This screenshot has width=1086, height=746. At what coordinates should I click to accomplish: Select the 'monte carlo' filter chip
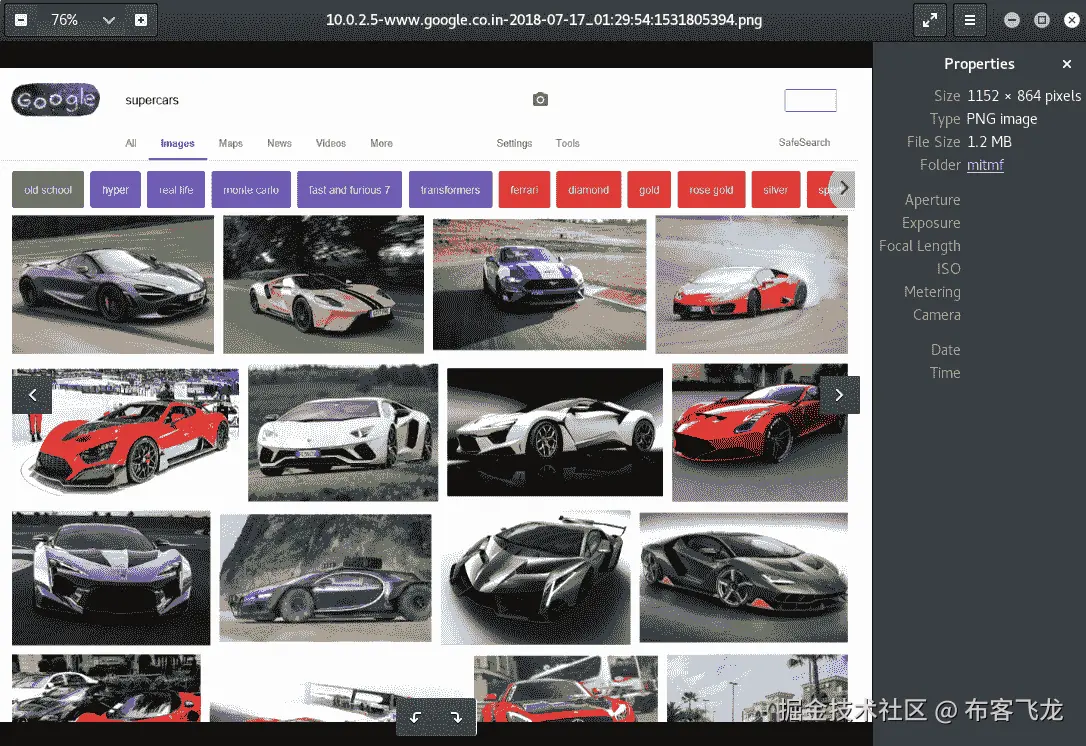[x=251, y=190]
